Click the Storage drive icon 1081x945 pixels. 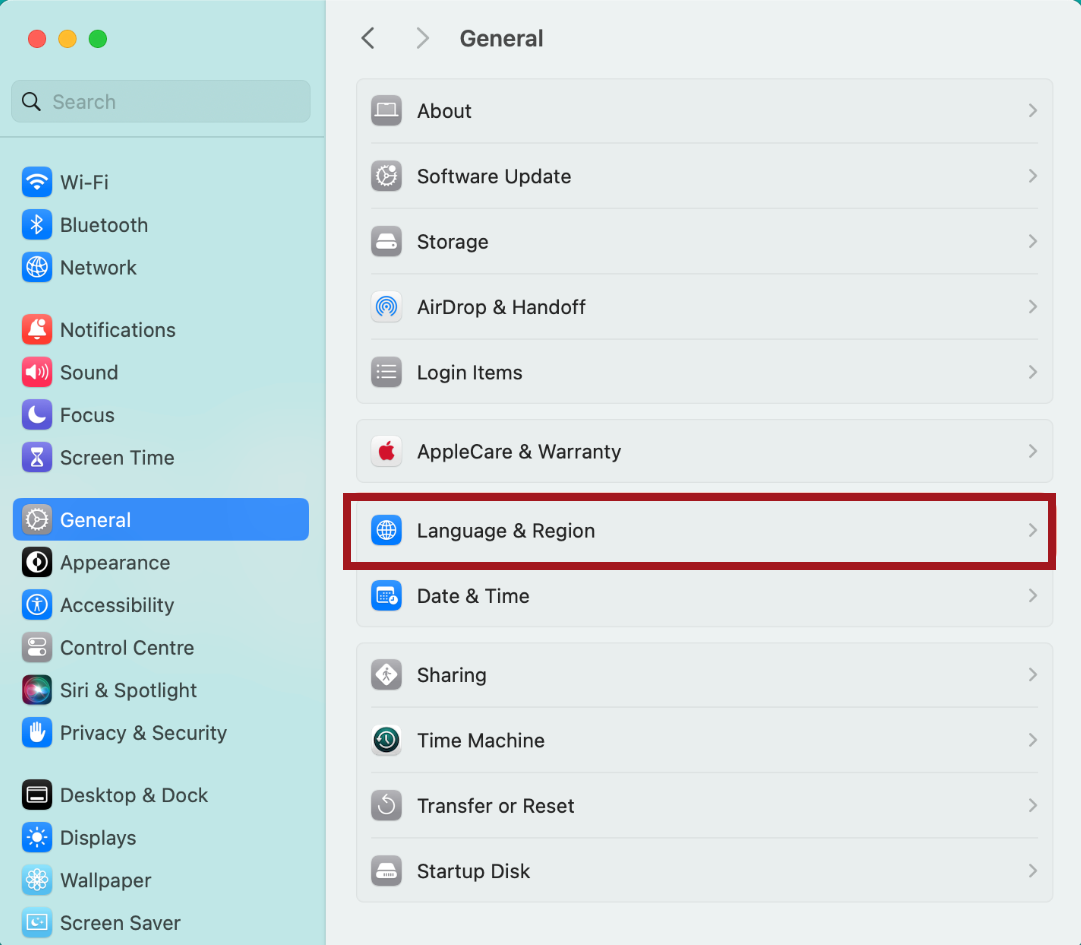[386, 241]
